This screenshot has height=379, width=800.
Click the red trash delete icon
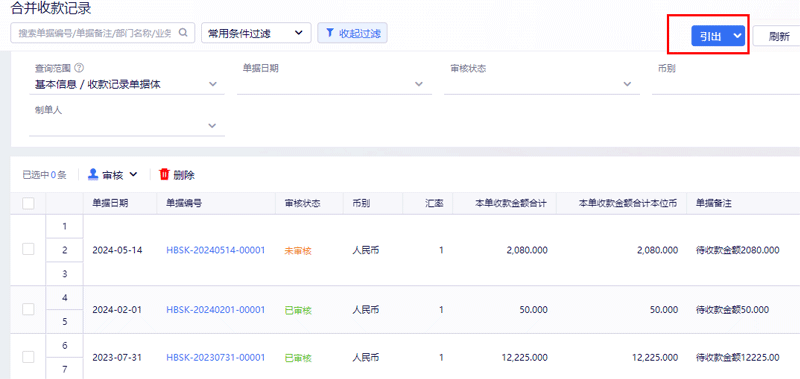164,174
